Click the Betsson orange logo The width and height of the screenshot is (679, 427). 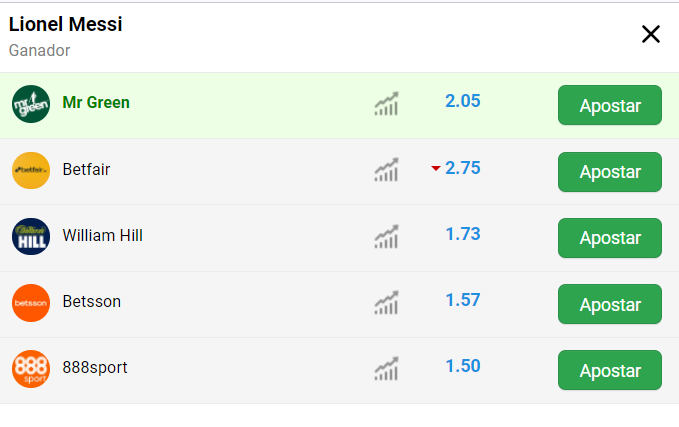31,303
